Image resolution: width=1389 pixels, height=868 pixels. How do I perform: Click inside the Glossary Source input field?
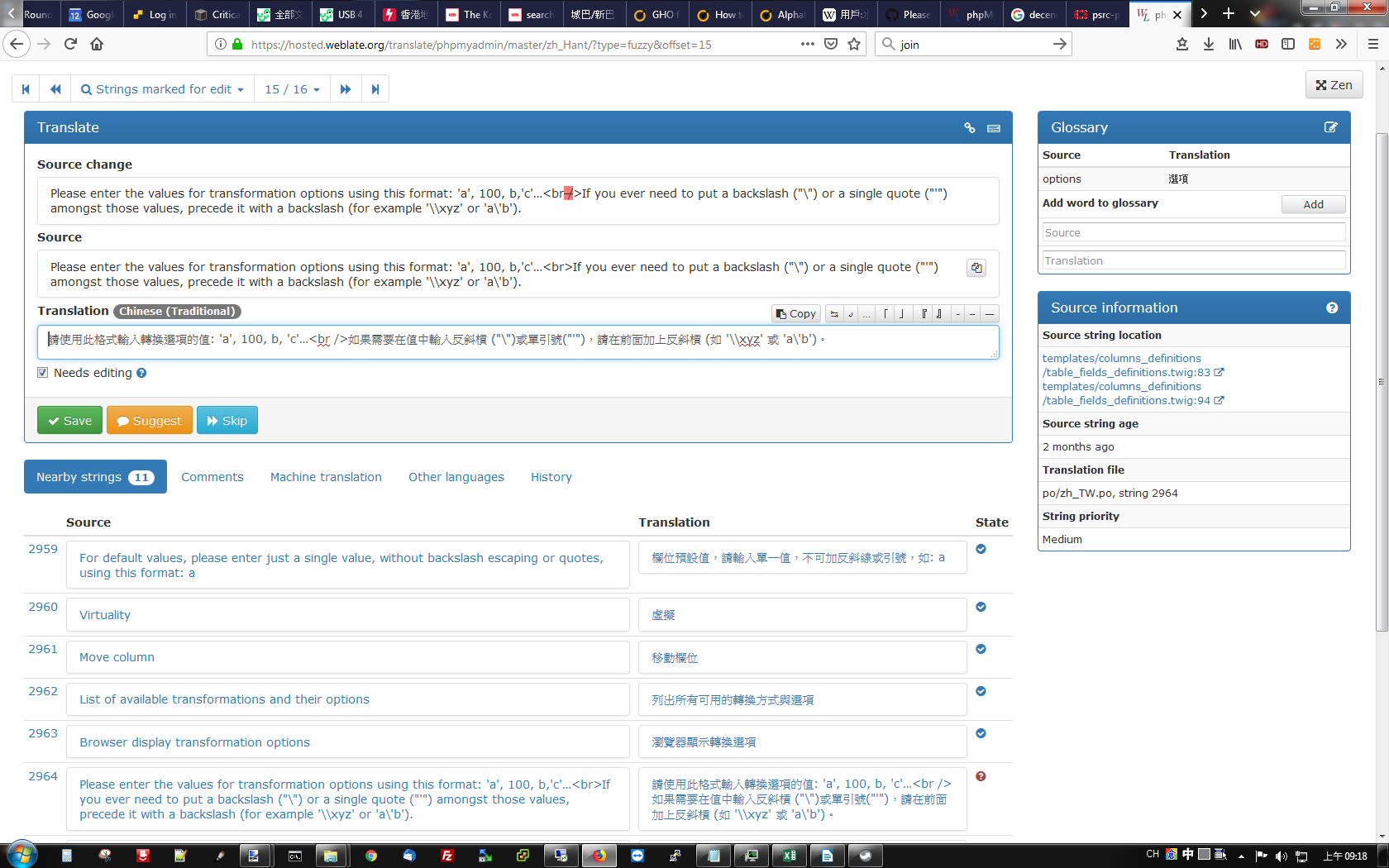pyautogui.click(x=1193, y=232)
